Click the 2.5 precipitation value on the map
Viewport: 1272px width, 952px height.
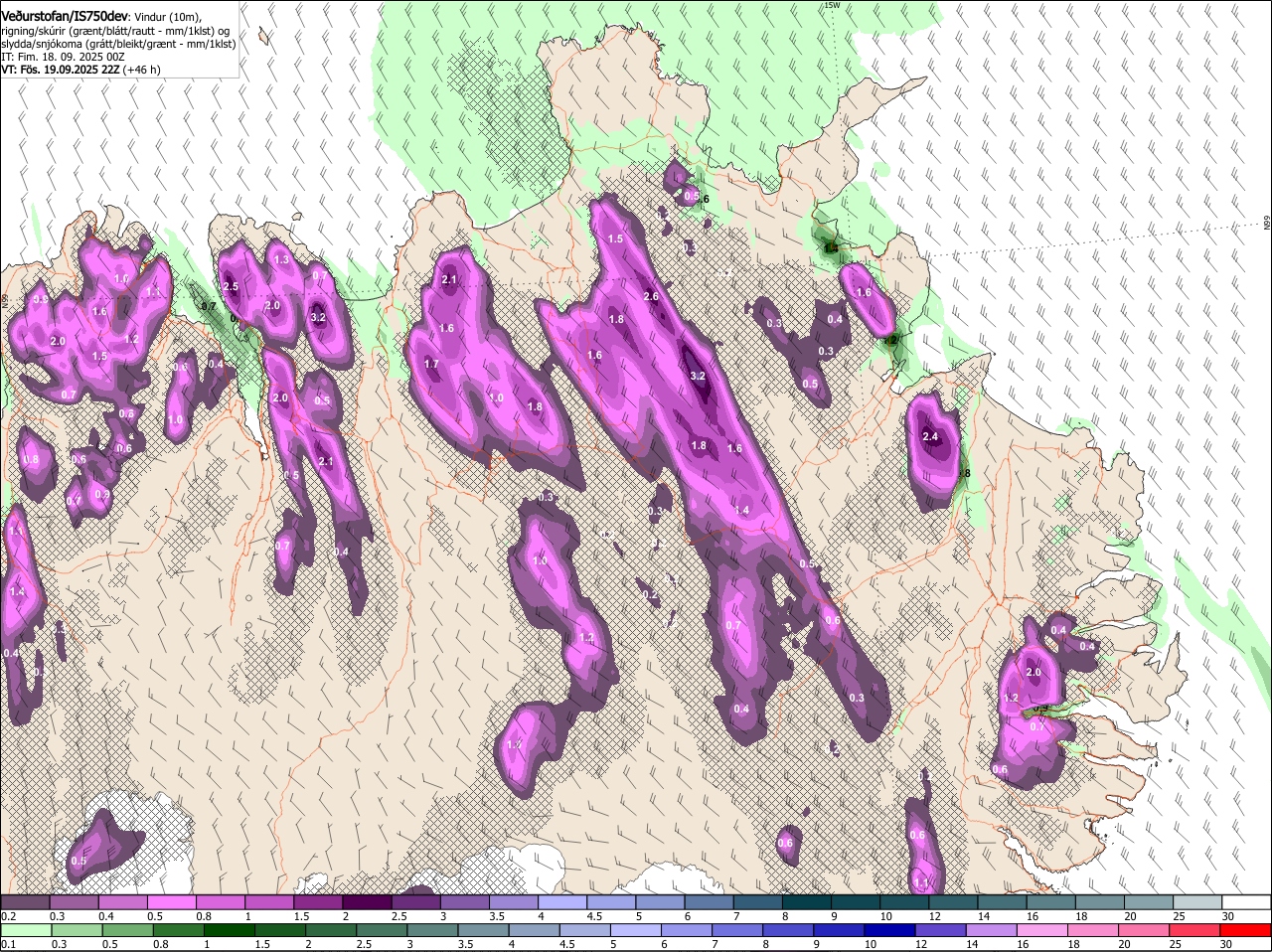click(x=232, y=286)
